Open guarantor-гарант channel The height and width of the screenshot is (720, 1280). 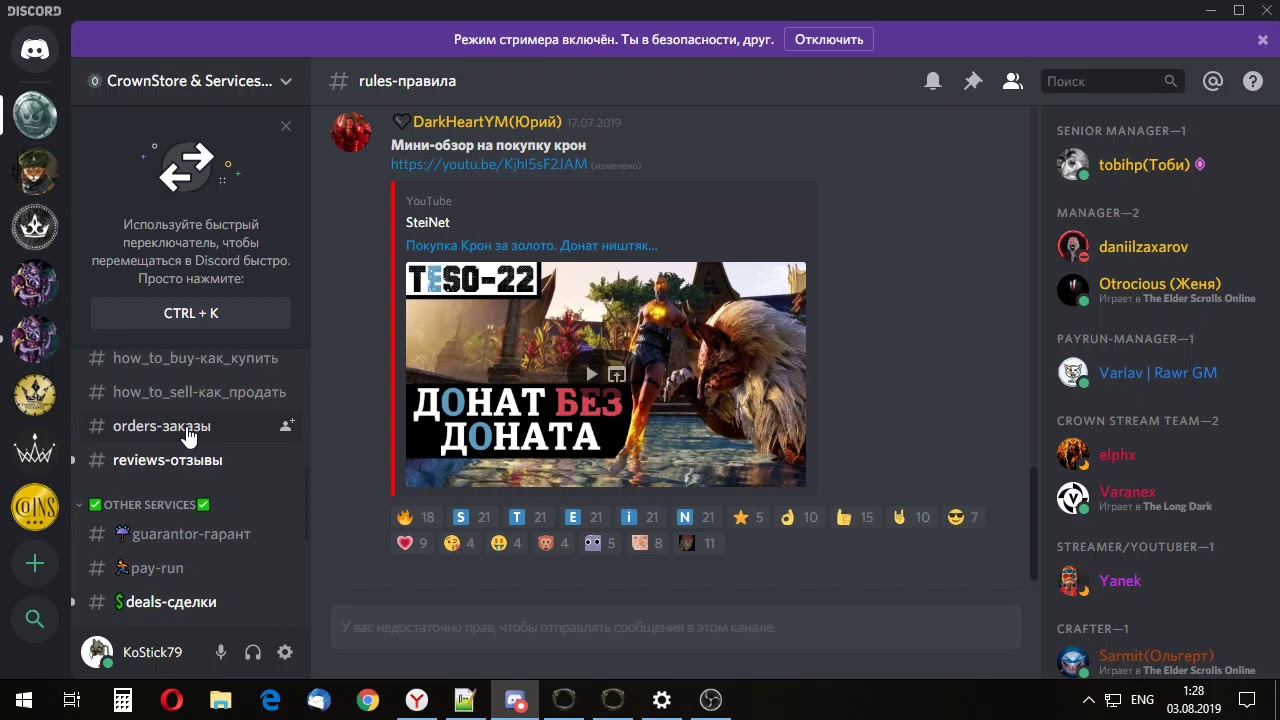[x=191, y=534]
